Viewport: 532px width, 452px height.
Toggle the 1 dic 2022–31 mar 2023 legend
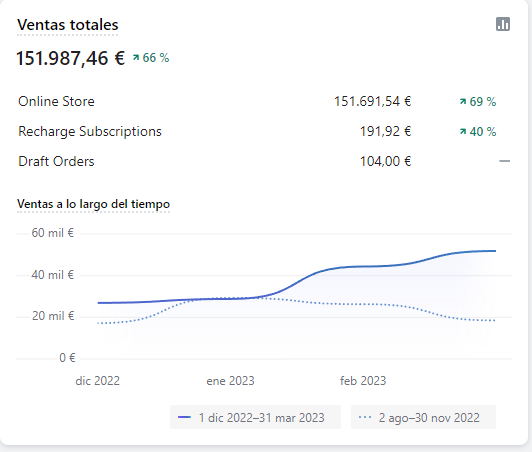(x=255, y=417)
